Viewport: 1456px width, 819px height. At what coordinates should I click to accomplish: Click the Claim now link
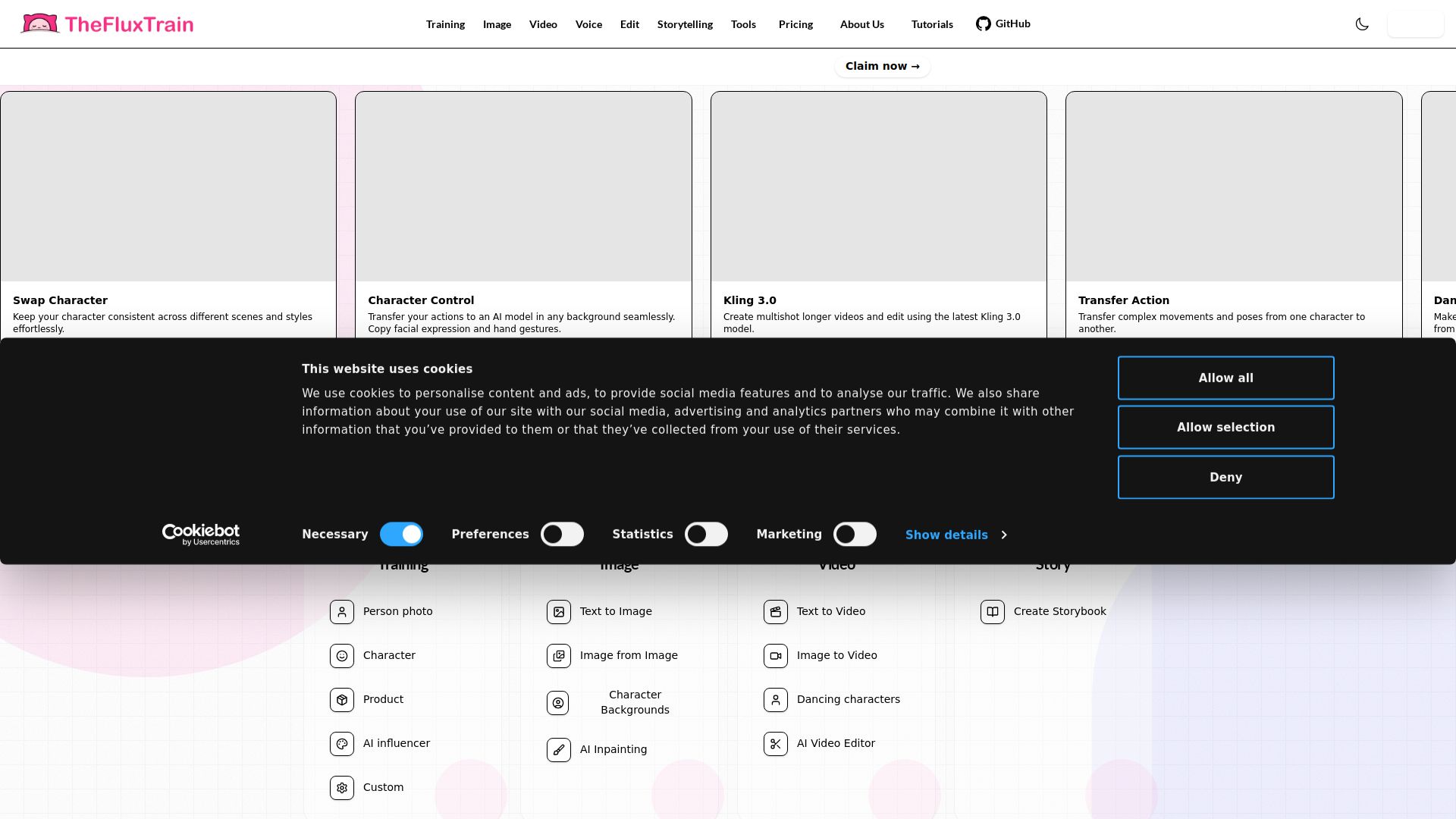coord(882,67)
